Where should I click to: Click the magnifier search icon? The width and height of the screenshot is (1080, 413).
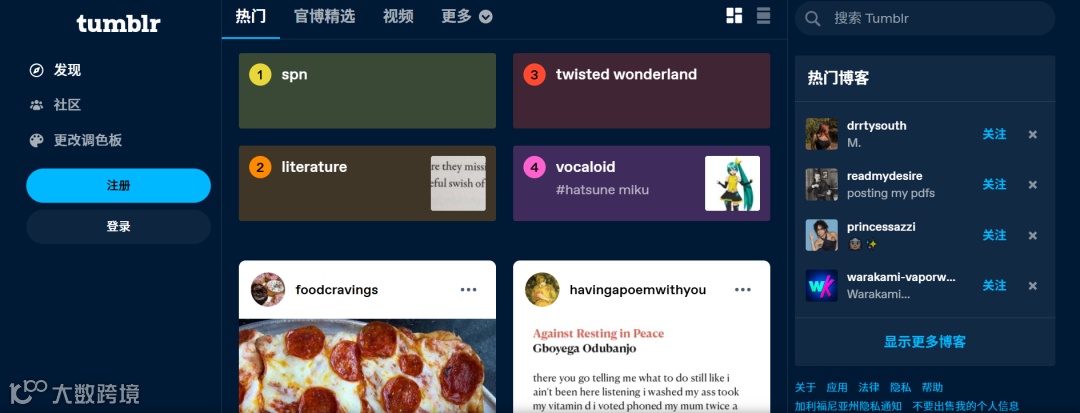click(813, 19)
